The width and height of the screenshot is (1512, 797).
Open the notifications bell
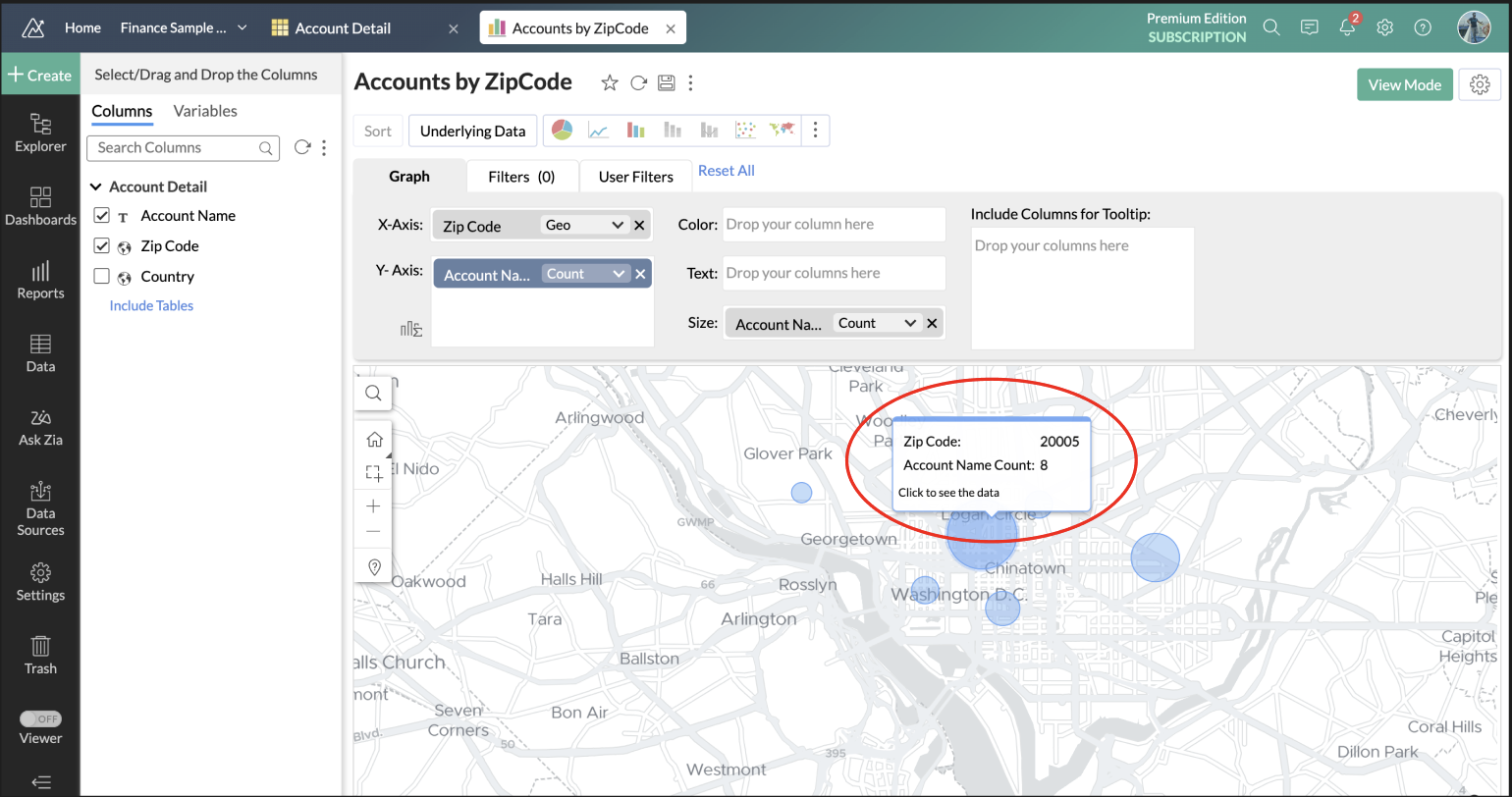pos(1348,26)
